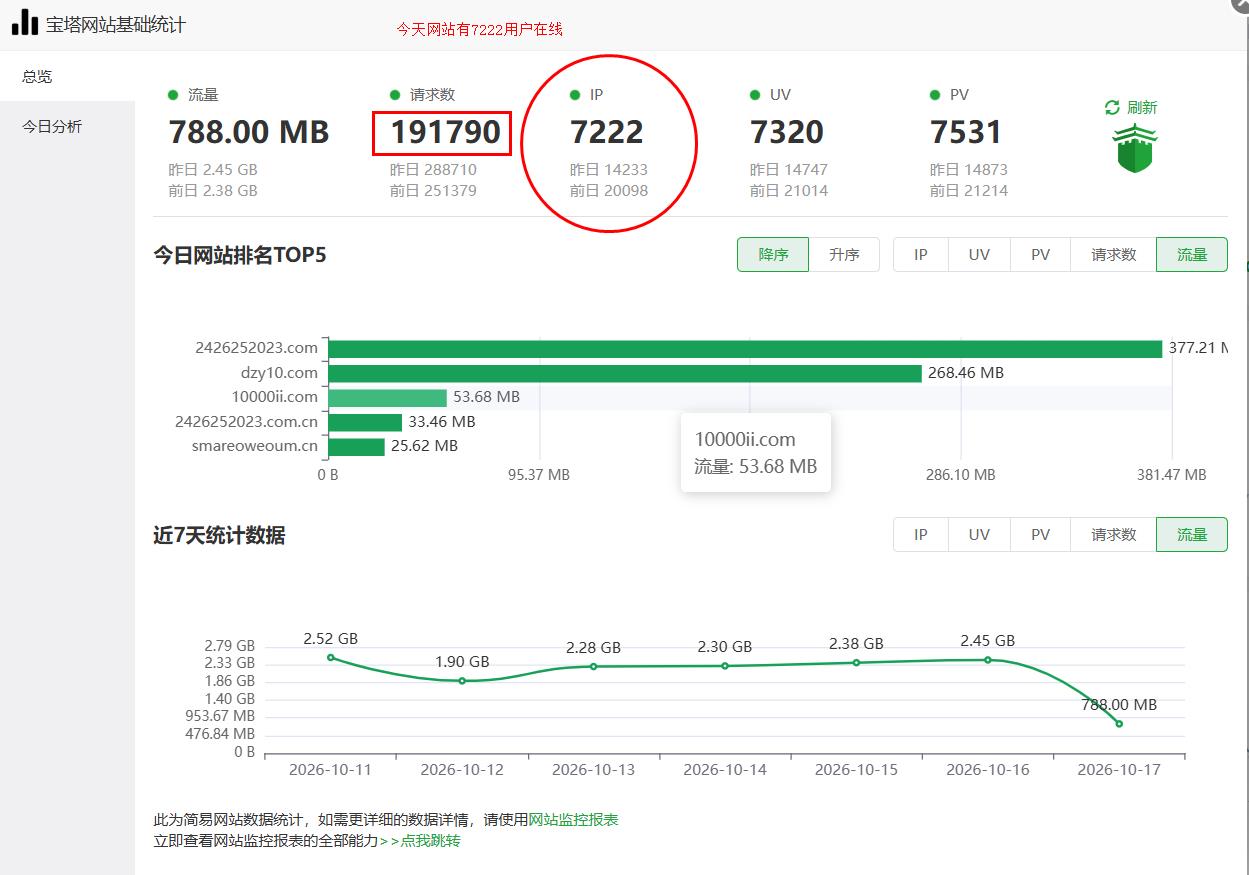Click the 刷新 refresh button
This screenshot has width=1249, height=875.
1131,107
